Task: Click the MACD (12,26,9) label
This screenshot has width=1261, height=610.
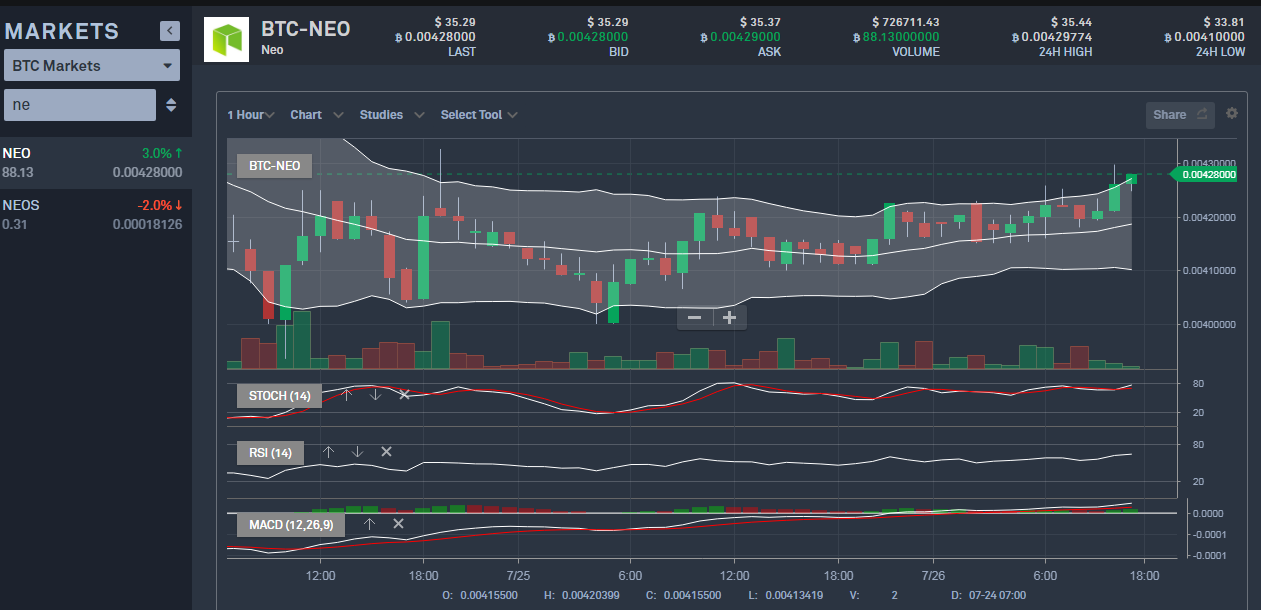Action: (291, 524)
